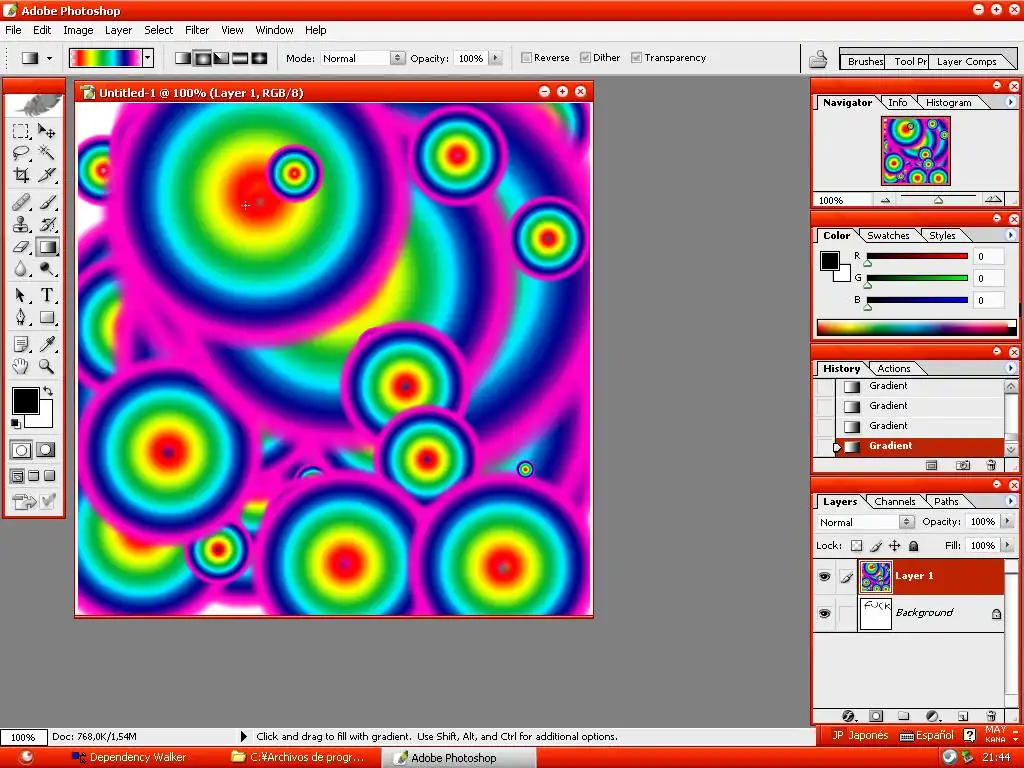Open the Image menu
Viewport: 1024px width, 768px height.
(78, 30)
